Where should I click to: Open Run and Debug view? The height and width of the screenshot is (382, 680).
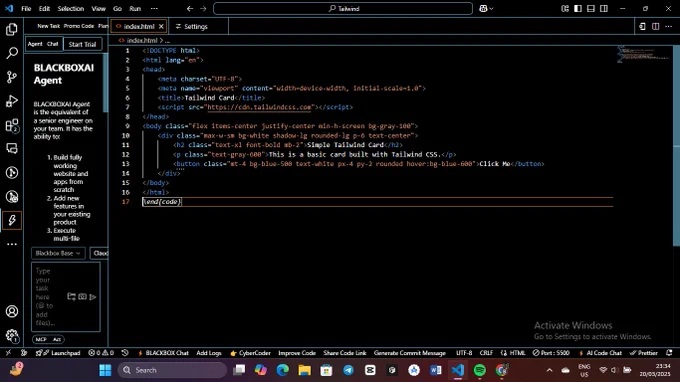tap(12, 101)
